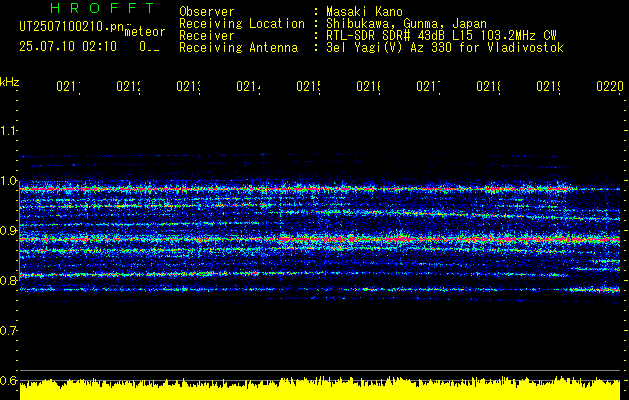Screen dimensions: 629x400
Task: Click the Receiver label
Action: click(x=207, y=36)
